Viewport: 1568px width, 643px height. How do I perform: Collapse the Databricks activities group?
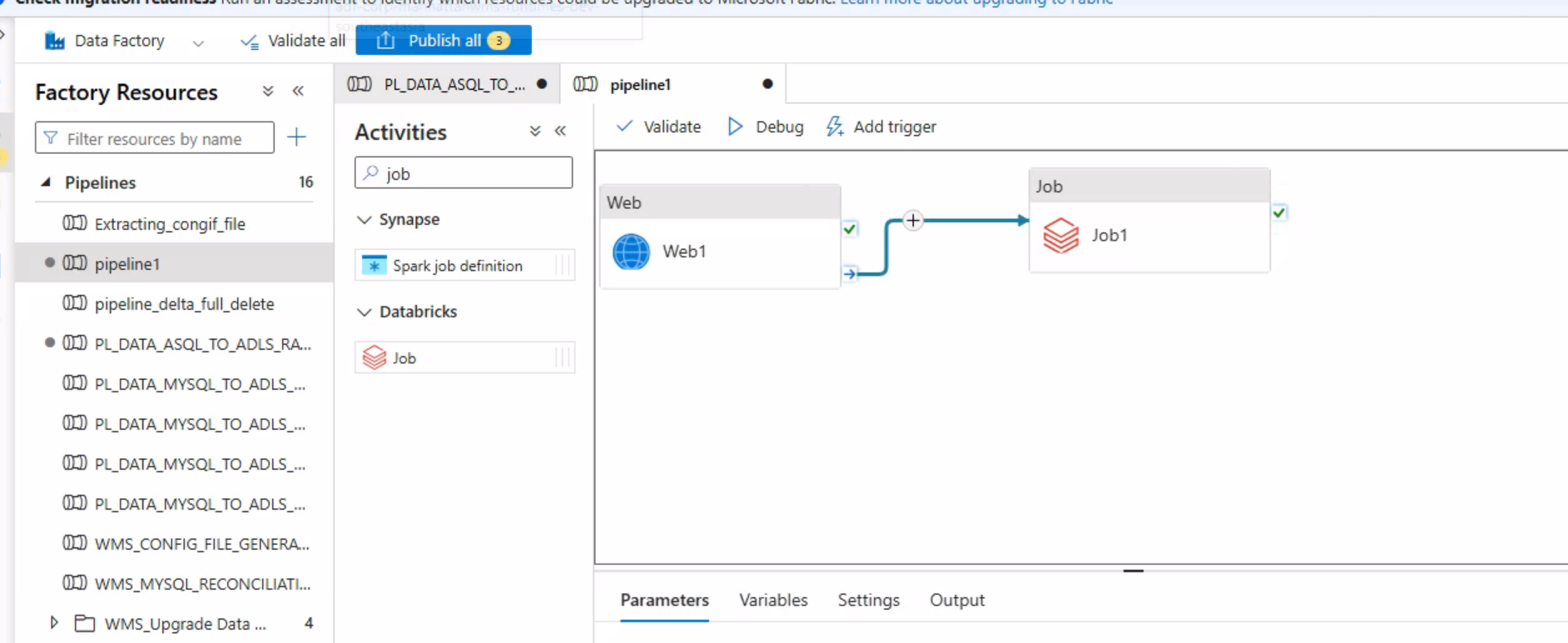point(364,312)
